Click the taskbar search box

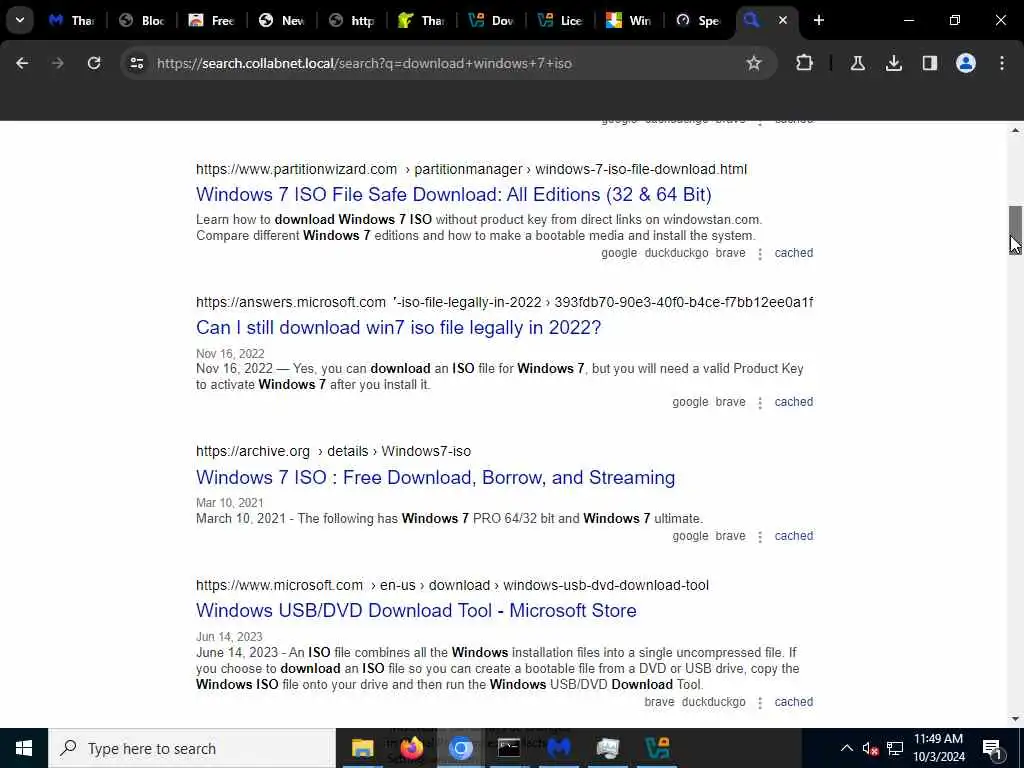coord(191,748)
